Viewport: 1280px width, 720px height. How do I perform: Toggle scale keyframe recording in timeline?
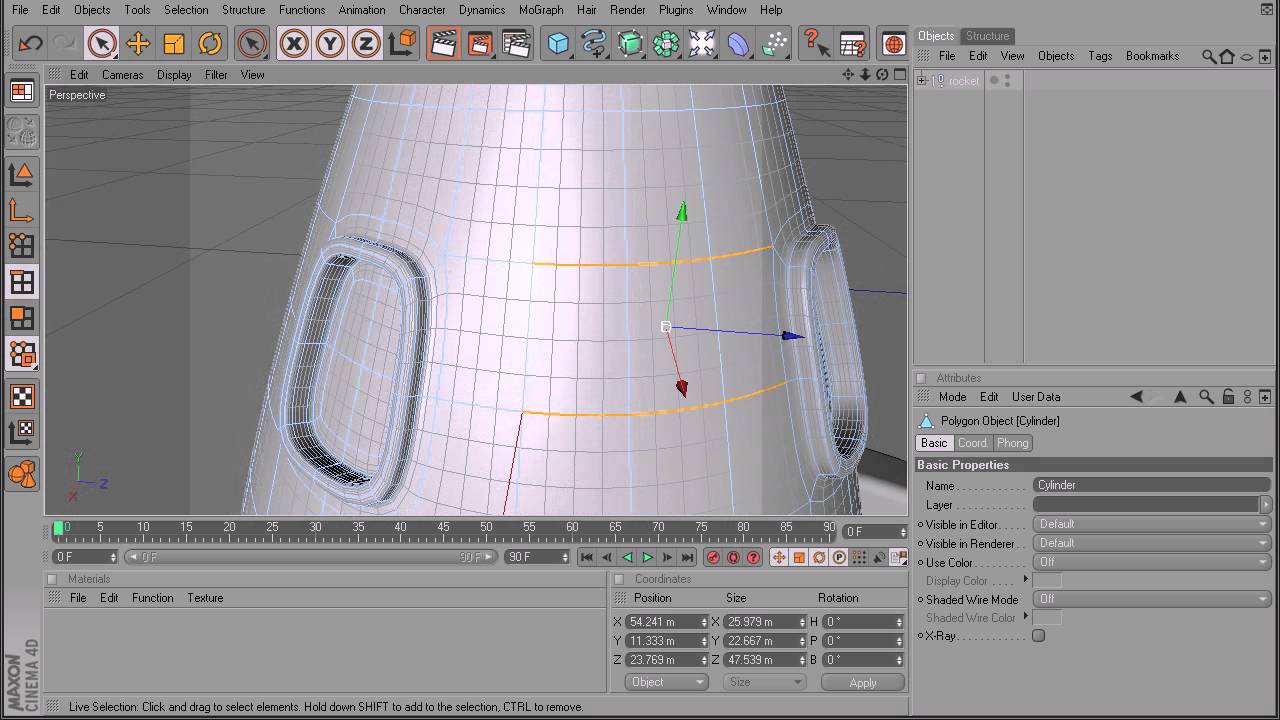pos(799,557)
